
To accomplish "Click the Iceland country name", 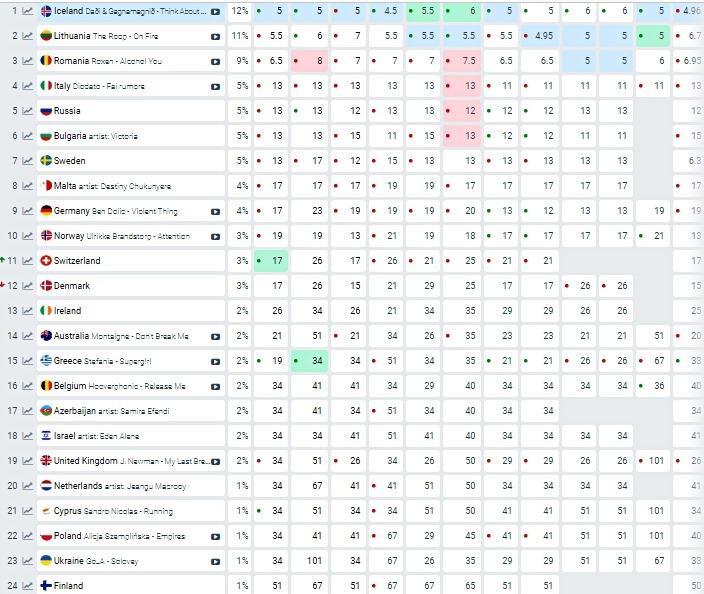I will coord(68,11).
